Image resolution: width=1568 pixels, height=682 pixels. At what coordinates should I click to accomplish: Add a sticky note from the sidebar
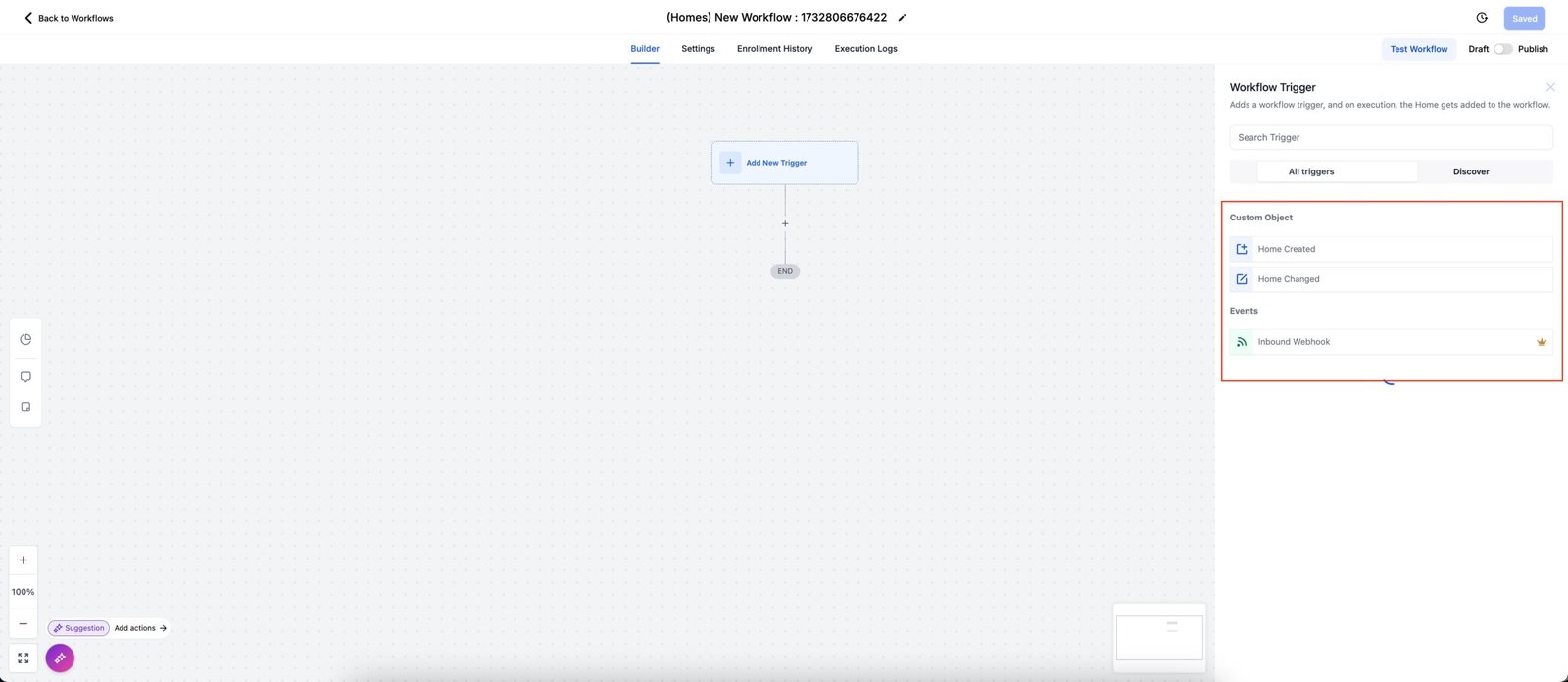25,406
